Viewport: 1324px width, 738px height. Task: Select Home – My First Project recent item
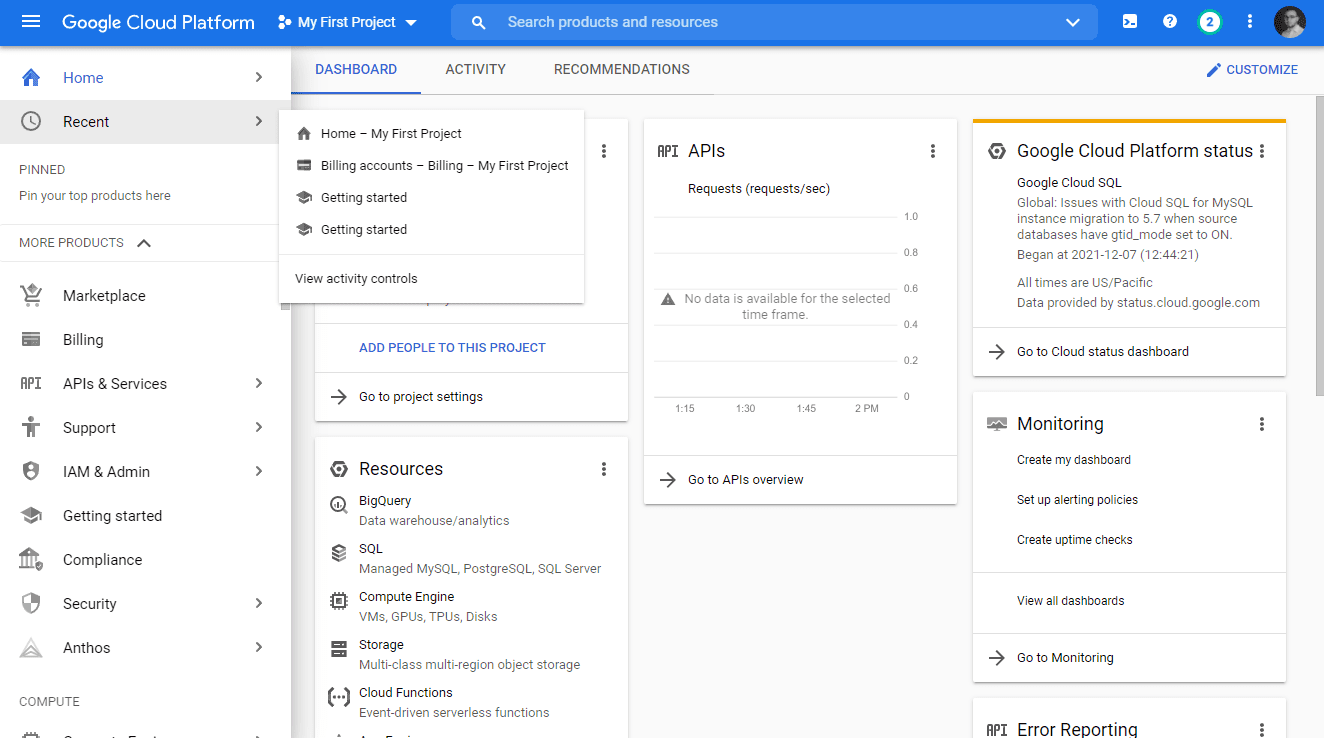pyautogui.click(x=431, y=133)
